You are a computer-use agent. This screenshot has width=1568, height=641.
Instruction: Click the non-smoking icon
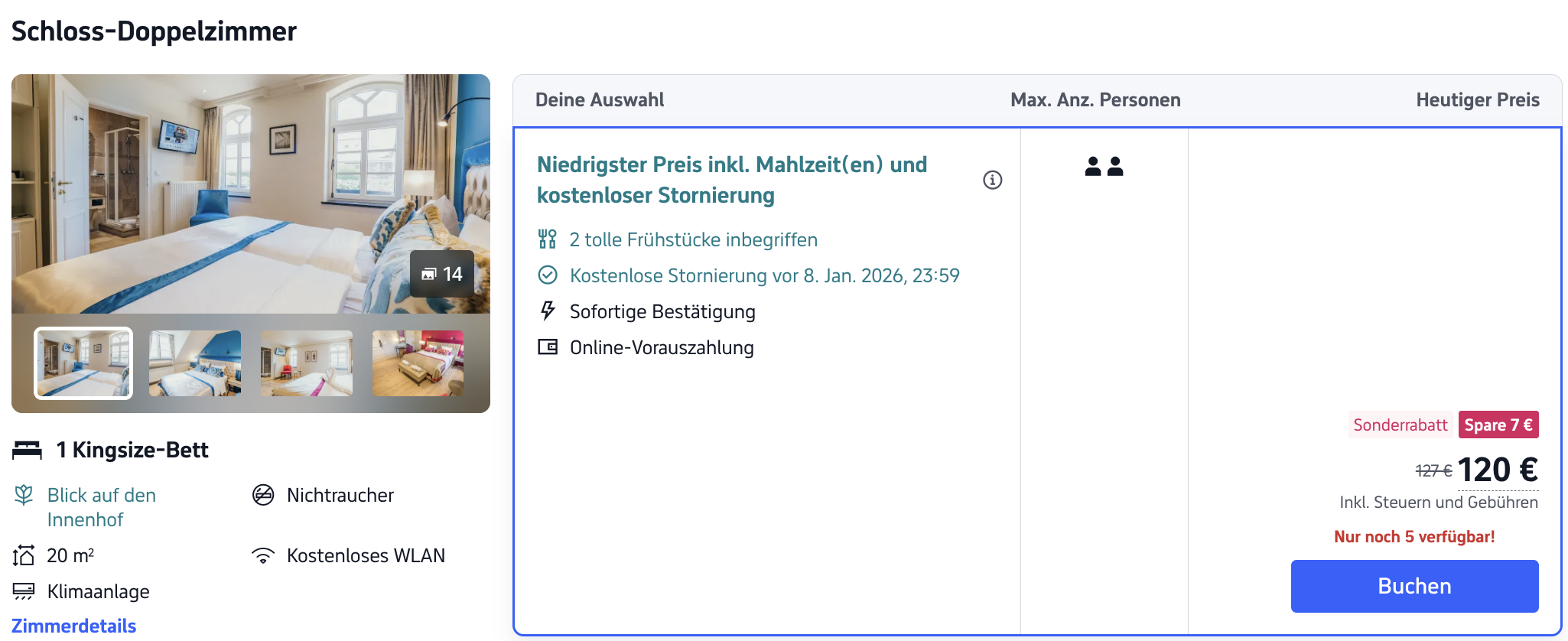pyautogui.click(x=263, y=496)
